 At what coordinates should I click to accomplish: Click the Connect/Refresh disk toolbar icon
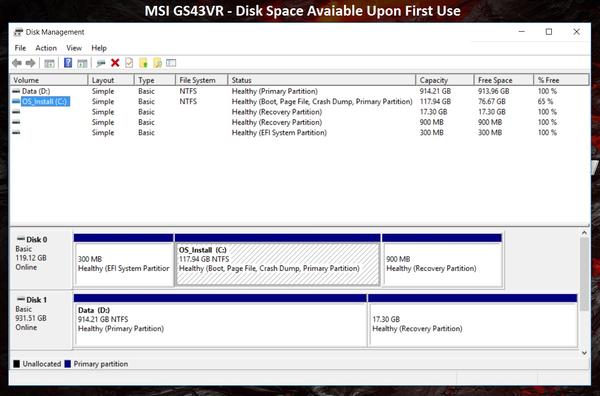click(101, 63)
